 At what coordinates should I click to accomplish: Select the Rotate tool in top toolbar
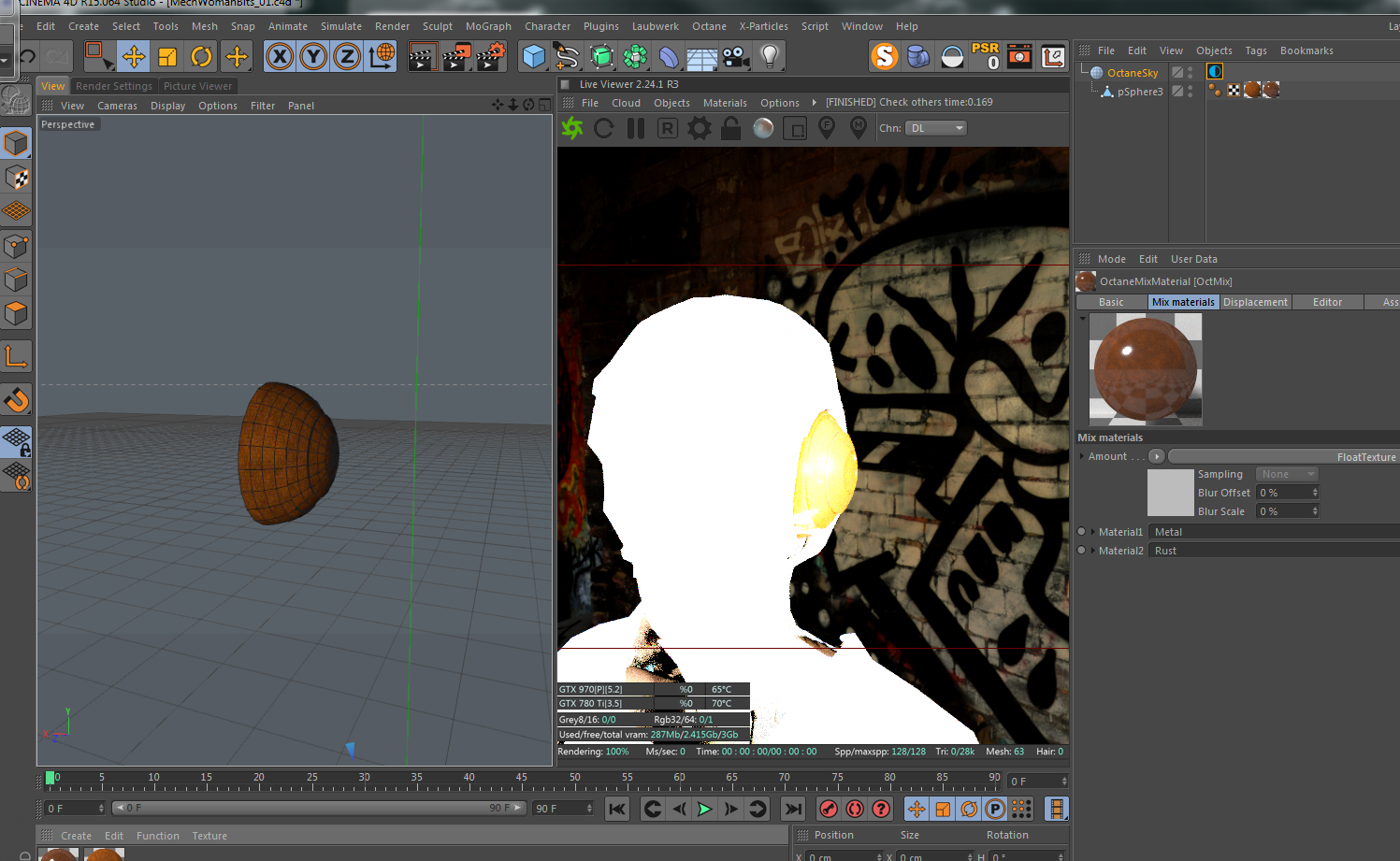[x=201, y=57]
